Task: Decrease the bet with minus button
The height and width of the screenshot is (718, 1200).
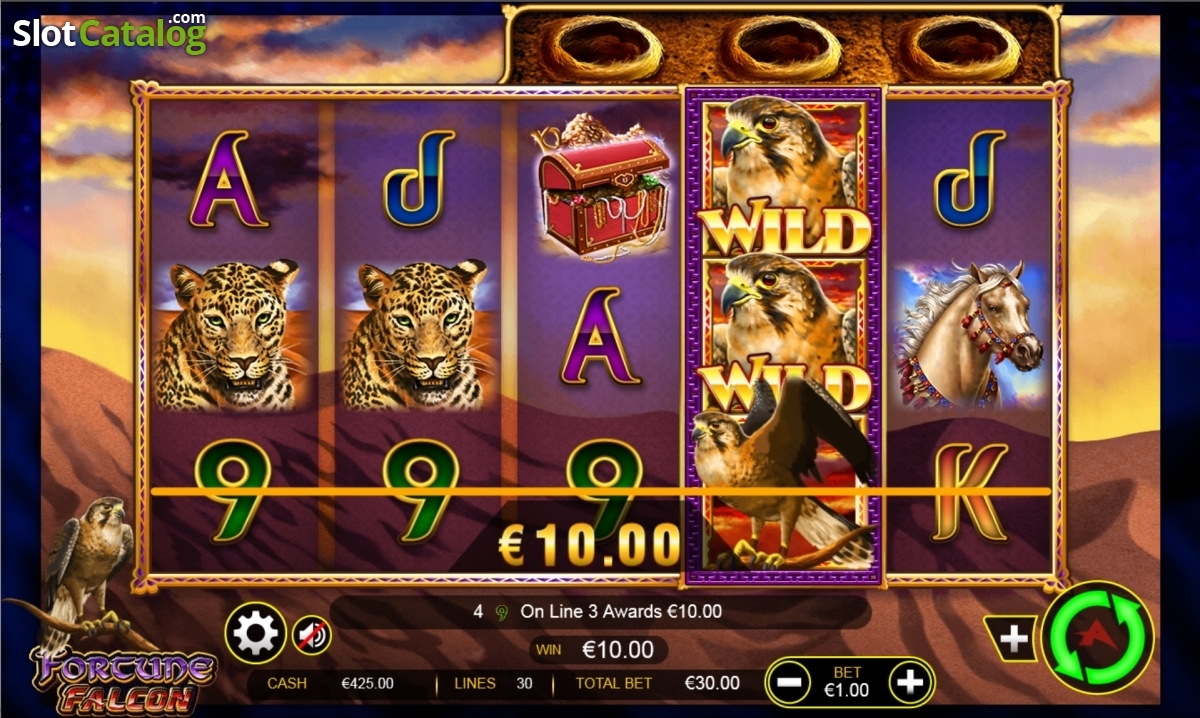Action: coord(789,682)
